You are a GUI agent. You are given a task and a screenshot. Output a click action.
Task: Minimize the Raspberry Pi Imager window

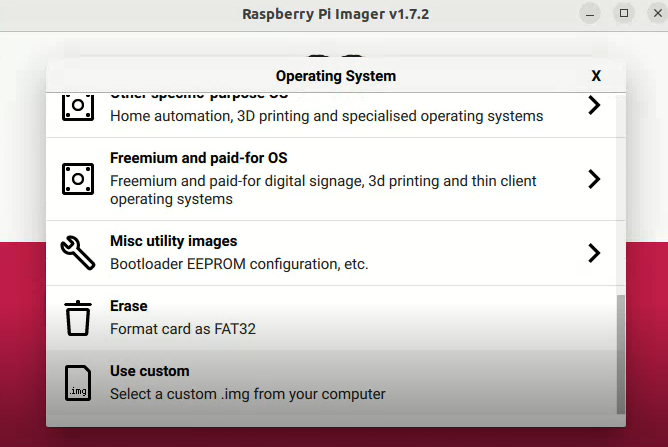(590, 14)
